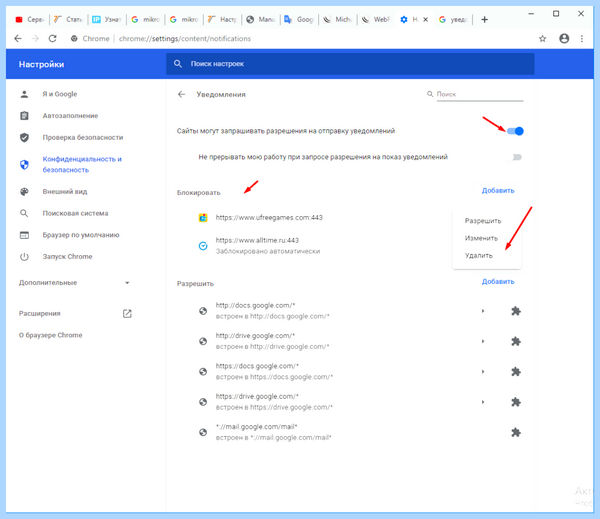Toggle the quieter notification requests switch
600x519 pixels.
tap(515, 157)
